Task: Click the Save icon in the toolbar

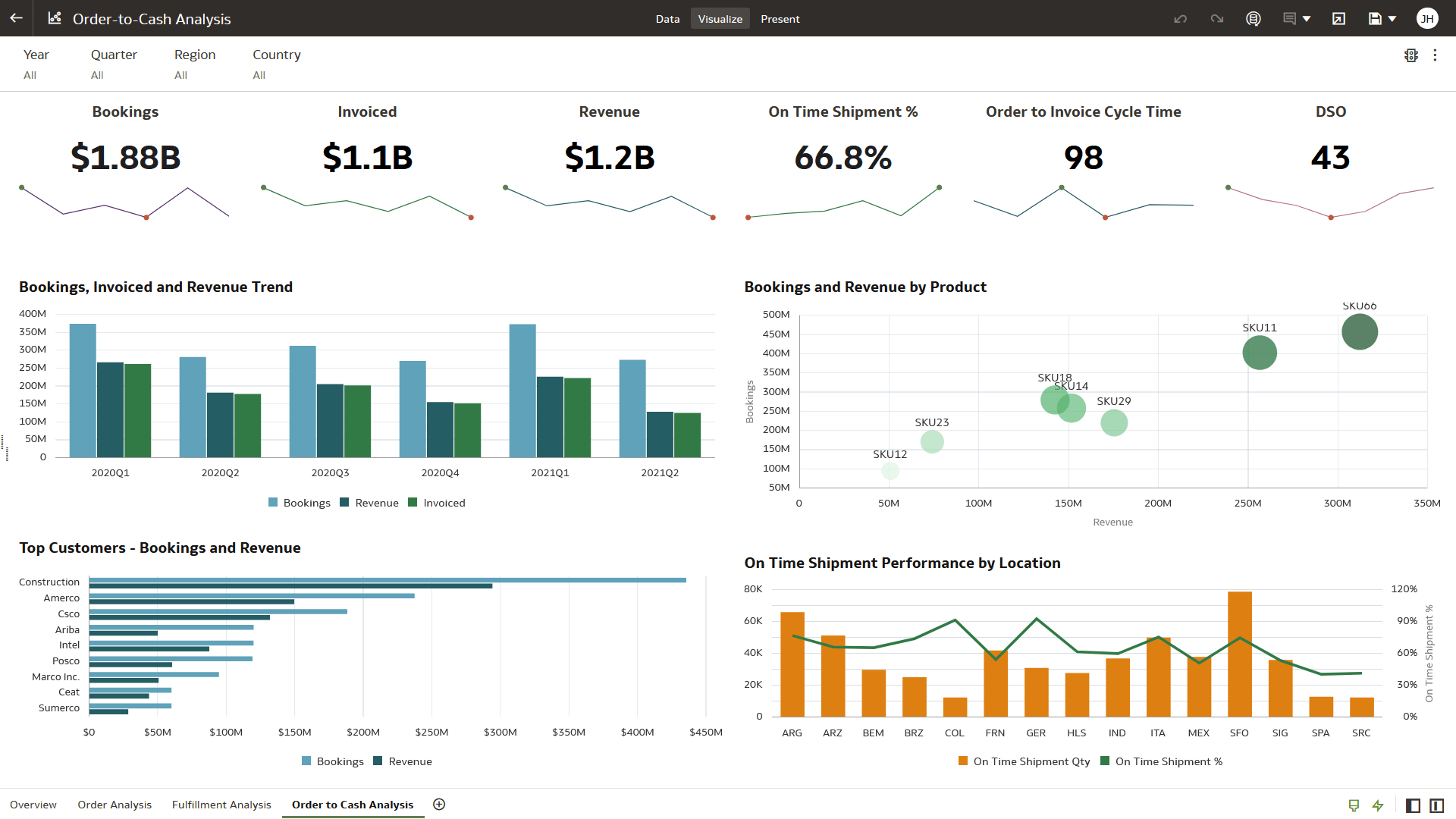Action: point(1375,18)
